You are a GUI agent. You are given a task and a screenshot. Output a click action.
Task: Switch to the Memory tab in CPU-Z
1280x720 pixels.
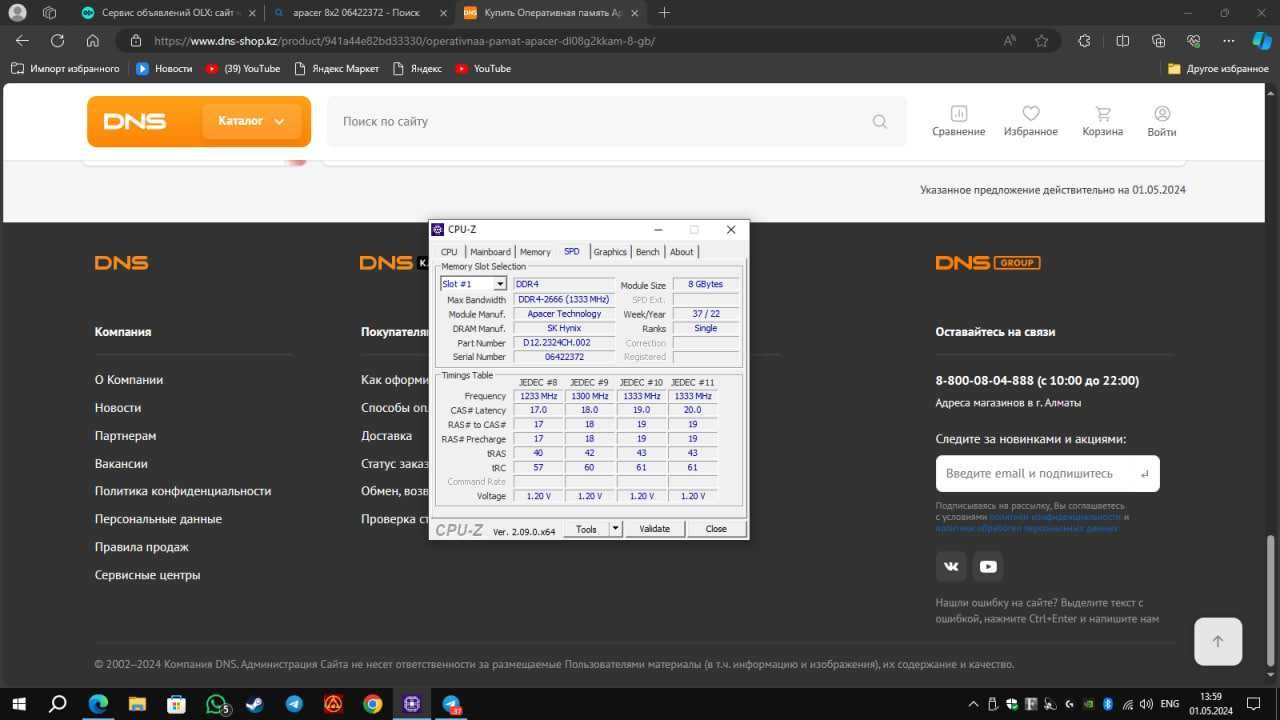535,252
